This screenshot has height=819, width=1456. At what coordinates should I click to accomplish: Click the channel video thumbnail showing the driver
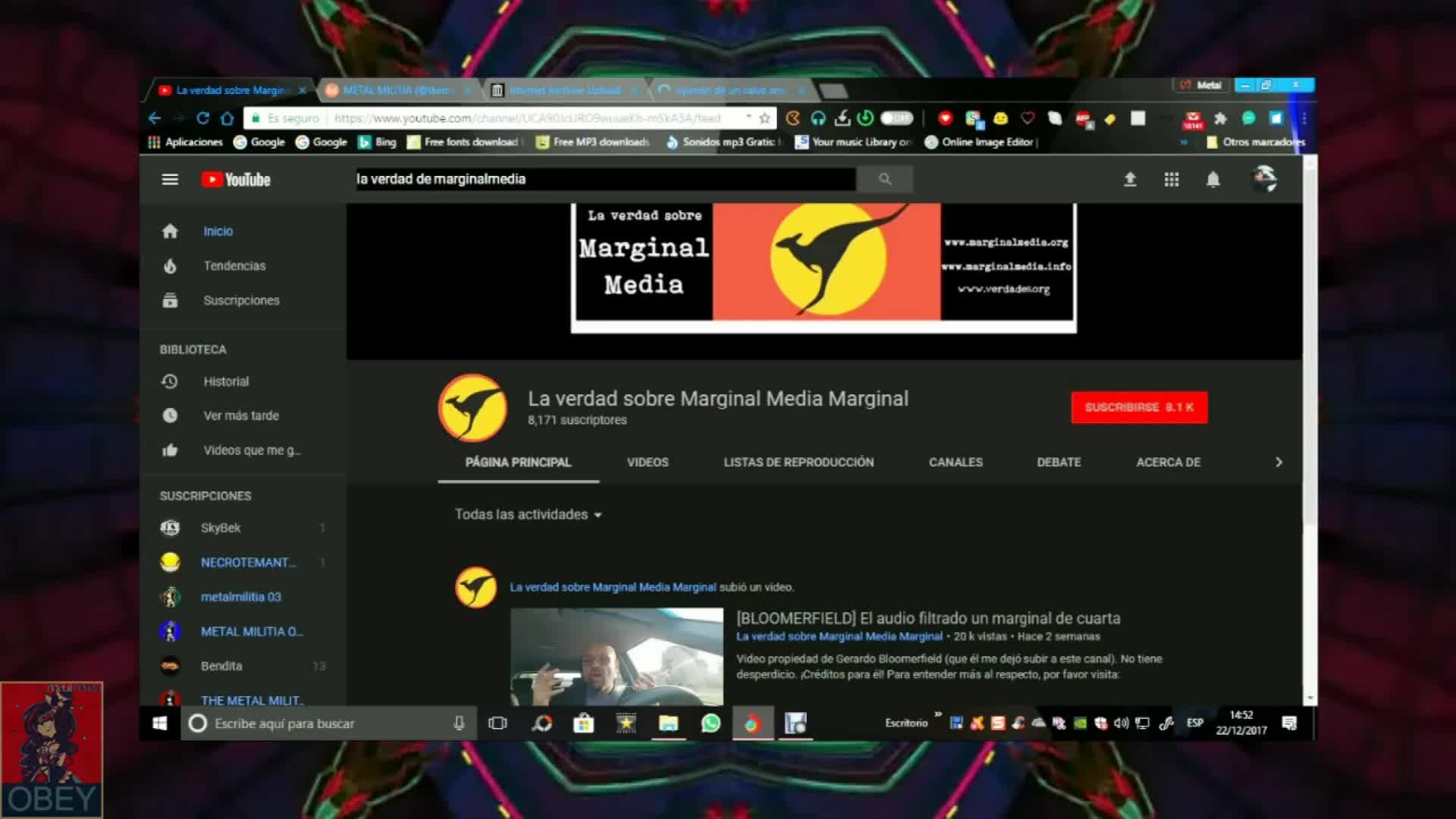pos(618,660)
